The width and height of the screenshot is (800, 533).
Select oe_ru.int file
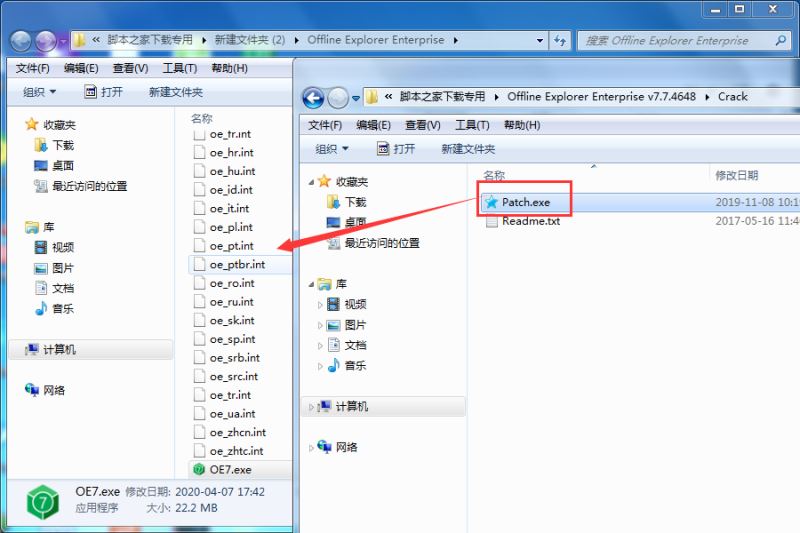(x=231, y=301)
